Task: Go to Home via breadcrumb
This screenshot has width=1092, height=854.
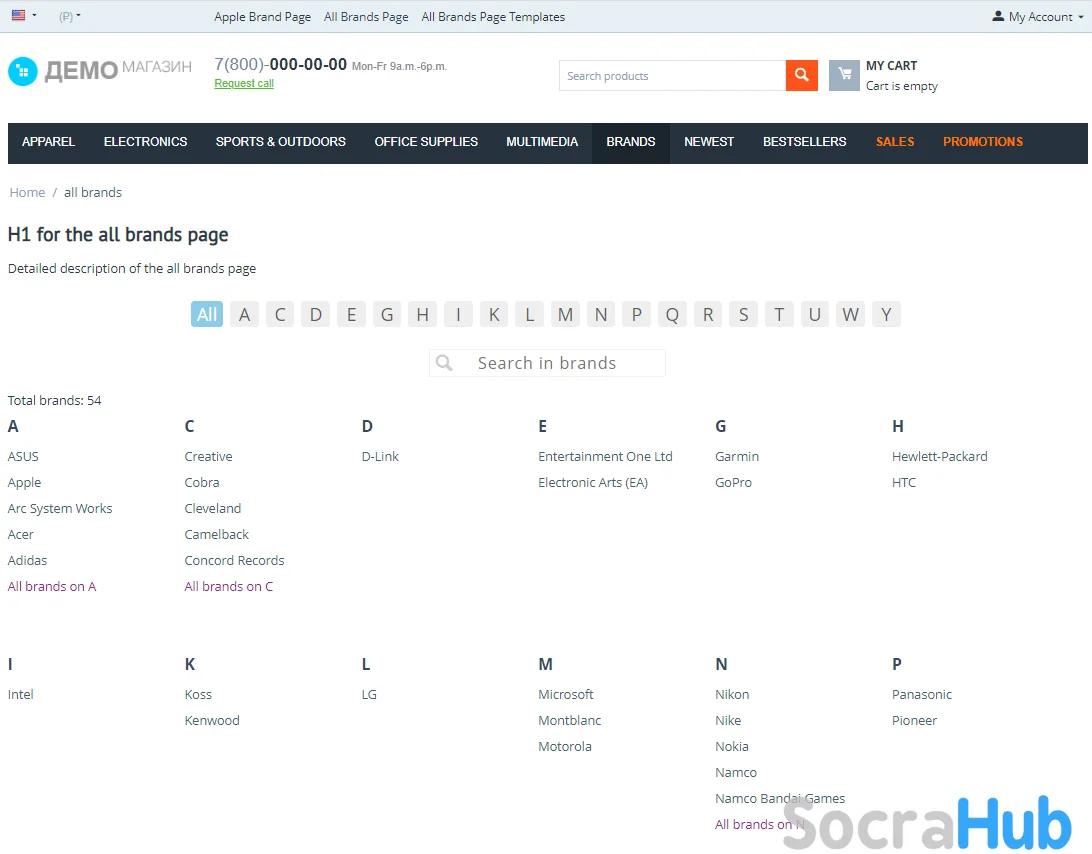Action: (27, 193)
